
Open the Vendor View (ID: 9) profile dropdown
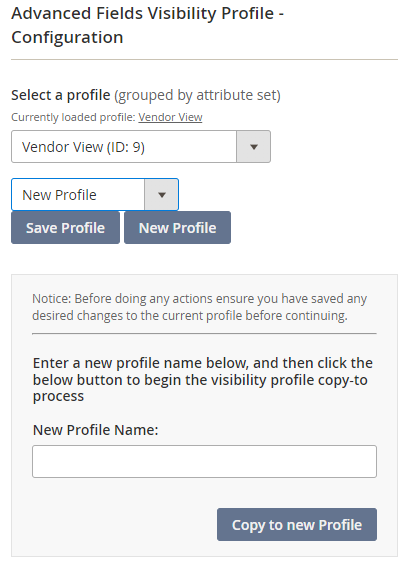click(141, 147)
